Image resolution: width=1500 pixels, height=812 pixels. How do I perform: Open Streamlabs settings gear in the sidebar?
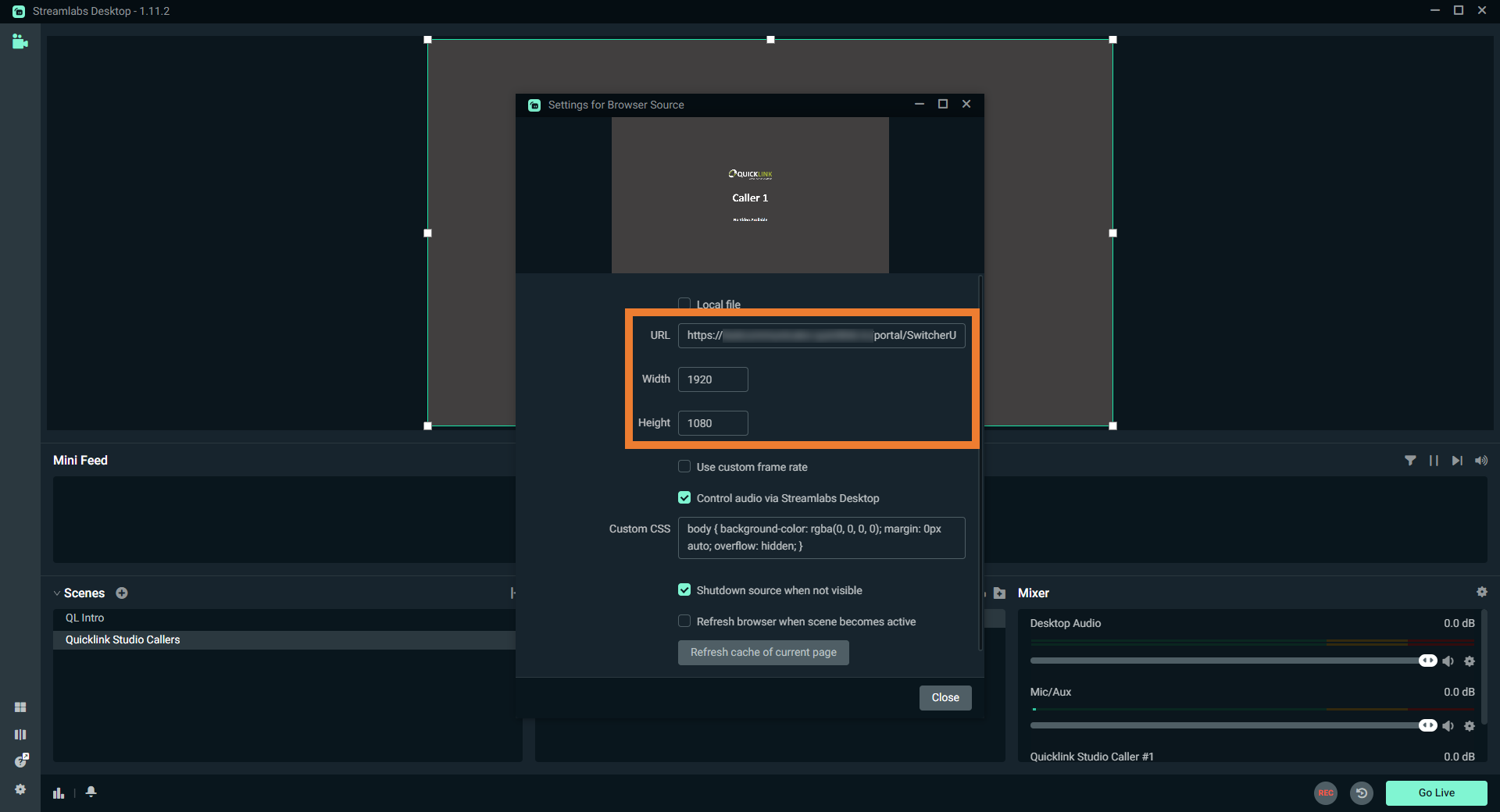[20, 789]
